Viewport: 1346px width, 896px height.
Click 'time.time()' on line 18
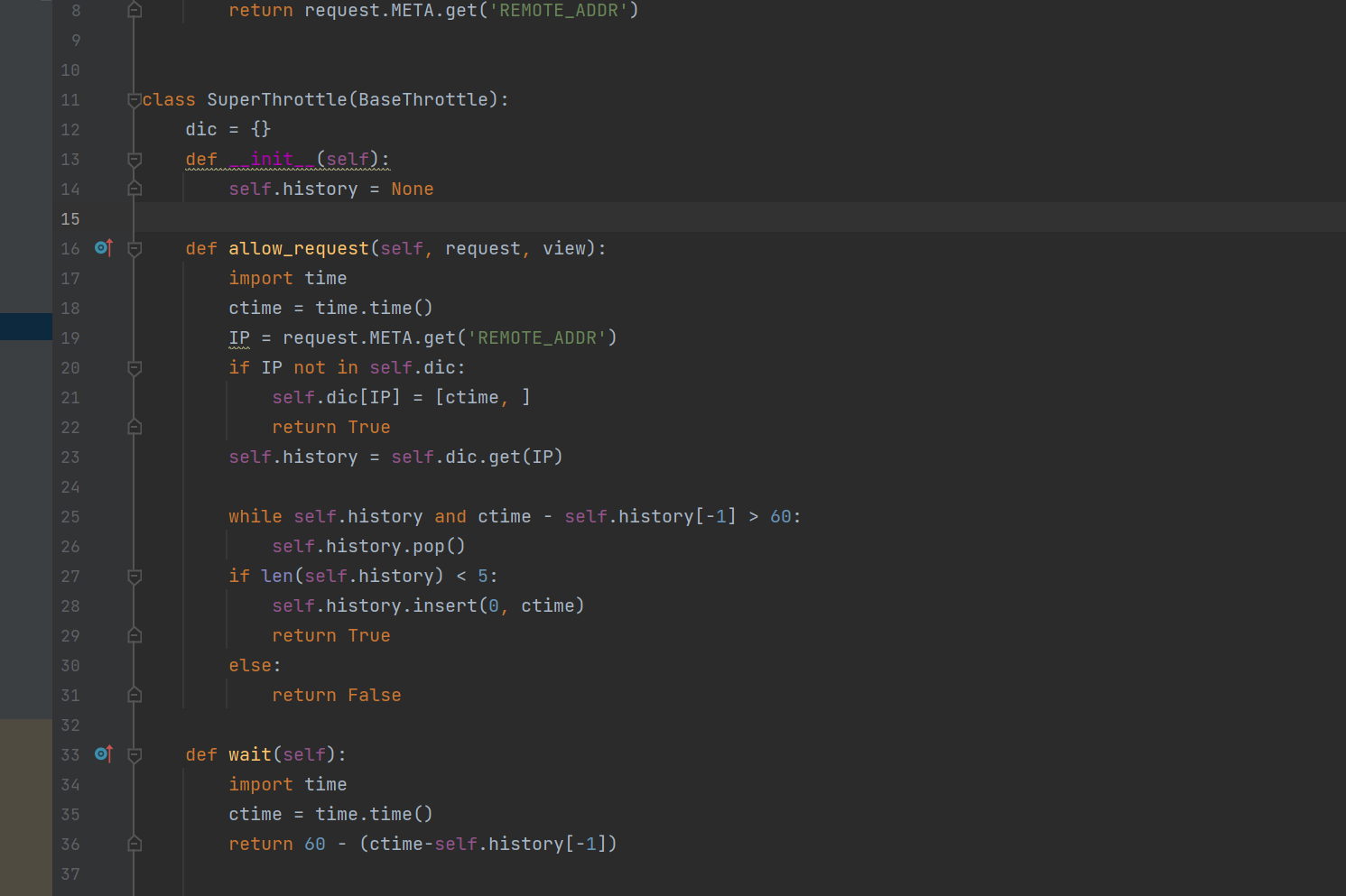(x=375, y=308)
